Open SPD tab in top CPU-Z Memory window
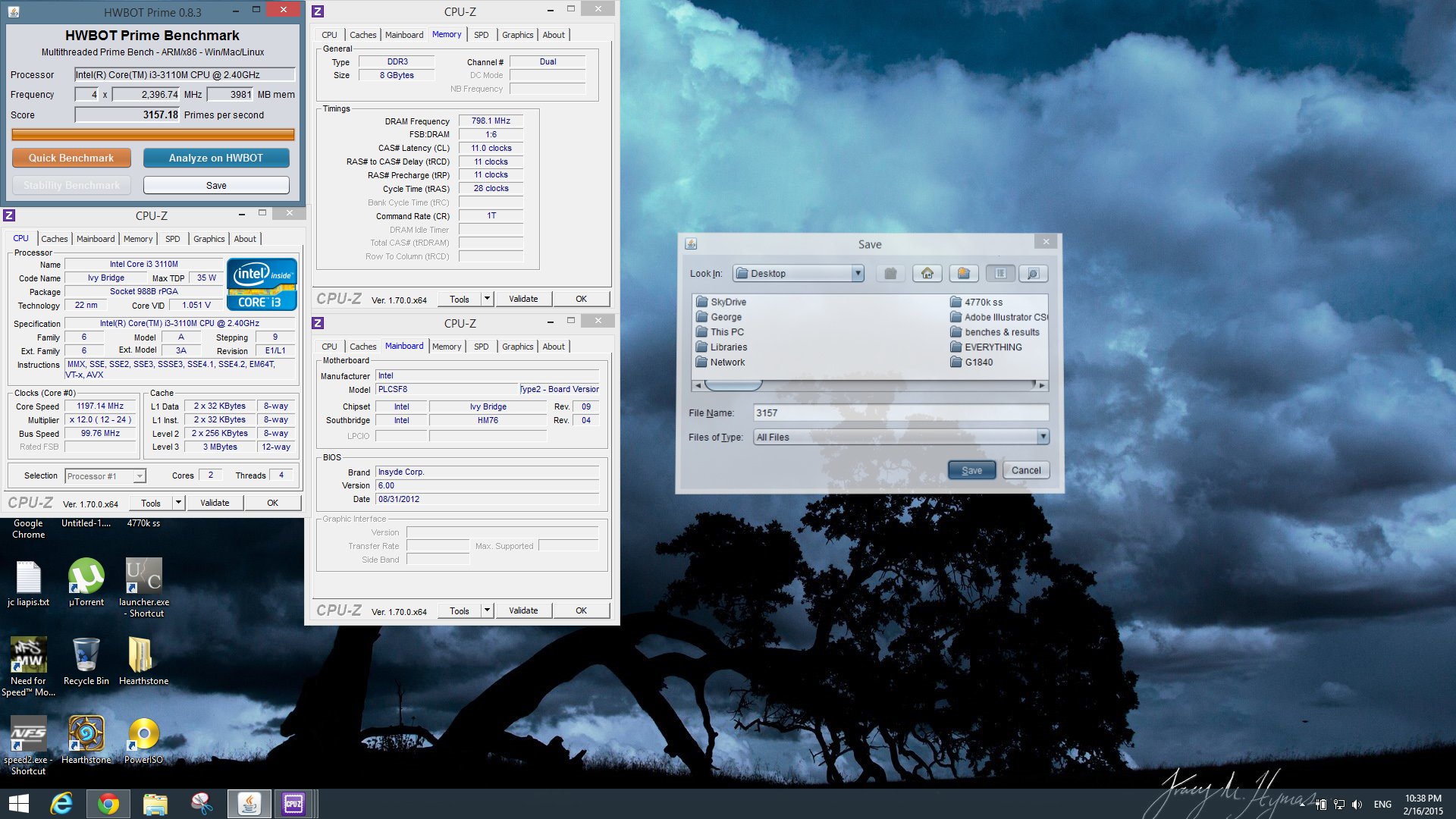Image resolution: width=1456 pixels, height=819 pixels. [x=481, y=35]
